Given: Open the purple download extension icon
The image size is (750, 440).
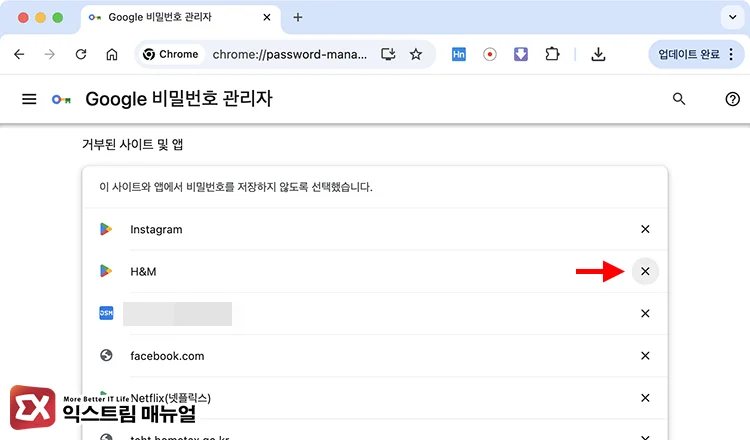Looking at the screenshot, I should [x=521, y=55].
